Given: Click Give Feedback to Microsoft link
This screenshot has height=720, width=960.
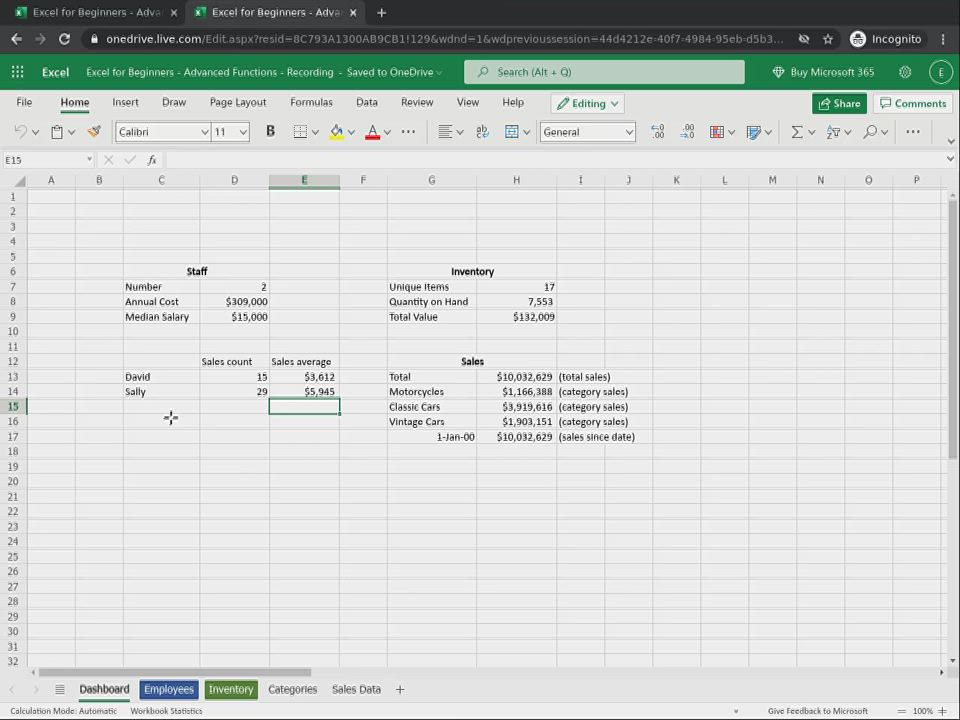Looking at the screenshot, I should 817,711.
